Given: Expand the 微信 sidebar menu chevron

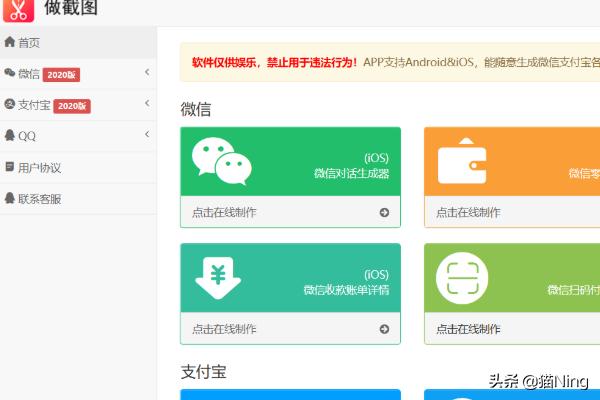Looking at the screenshot, I should point(147,72).
